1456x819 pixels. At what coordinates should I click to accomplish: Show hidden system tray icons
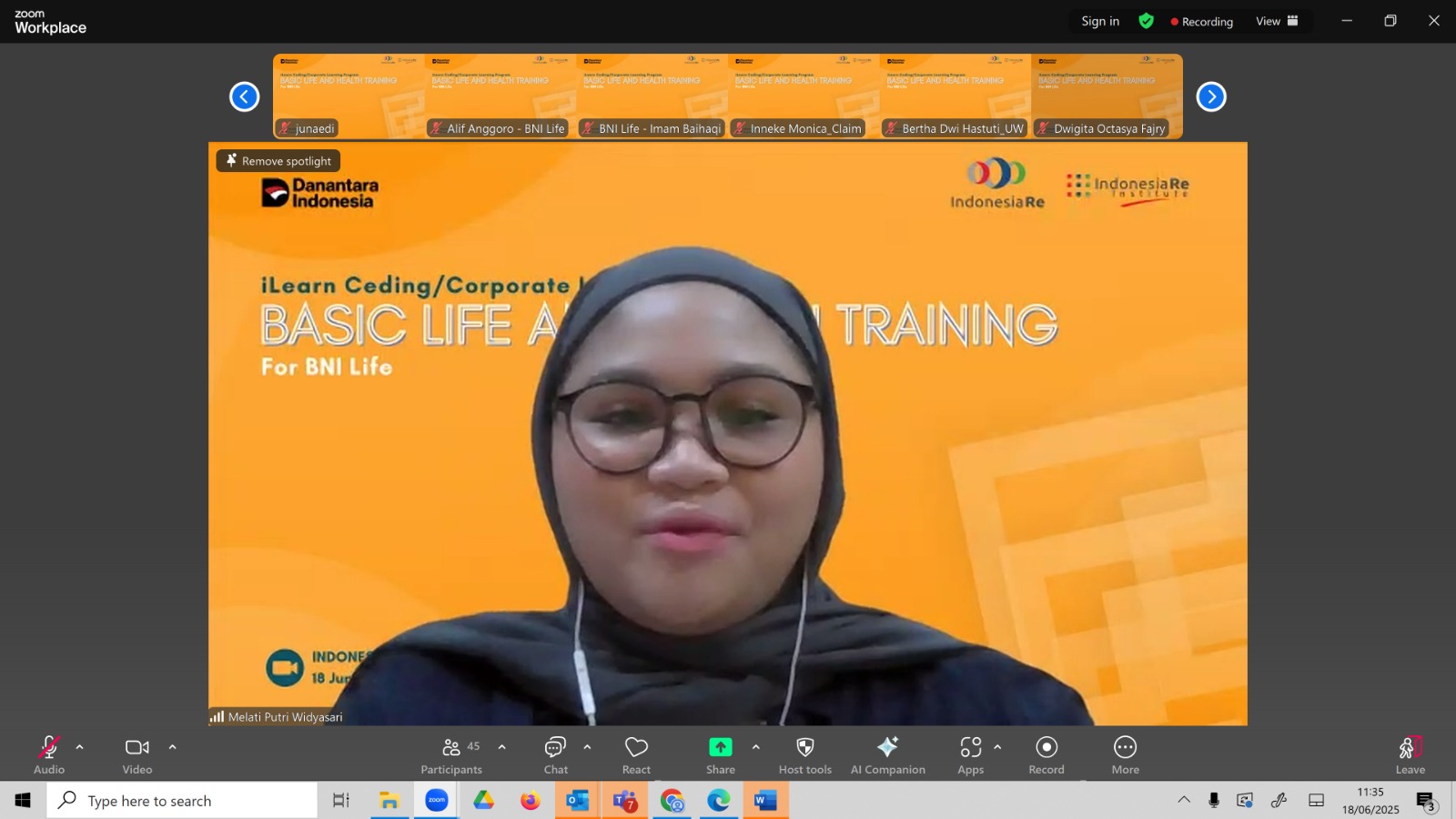[x=1184, y=800]
